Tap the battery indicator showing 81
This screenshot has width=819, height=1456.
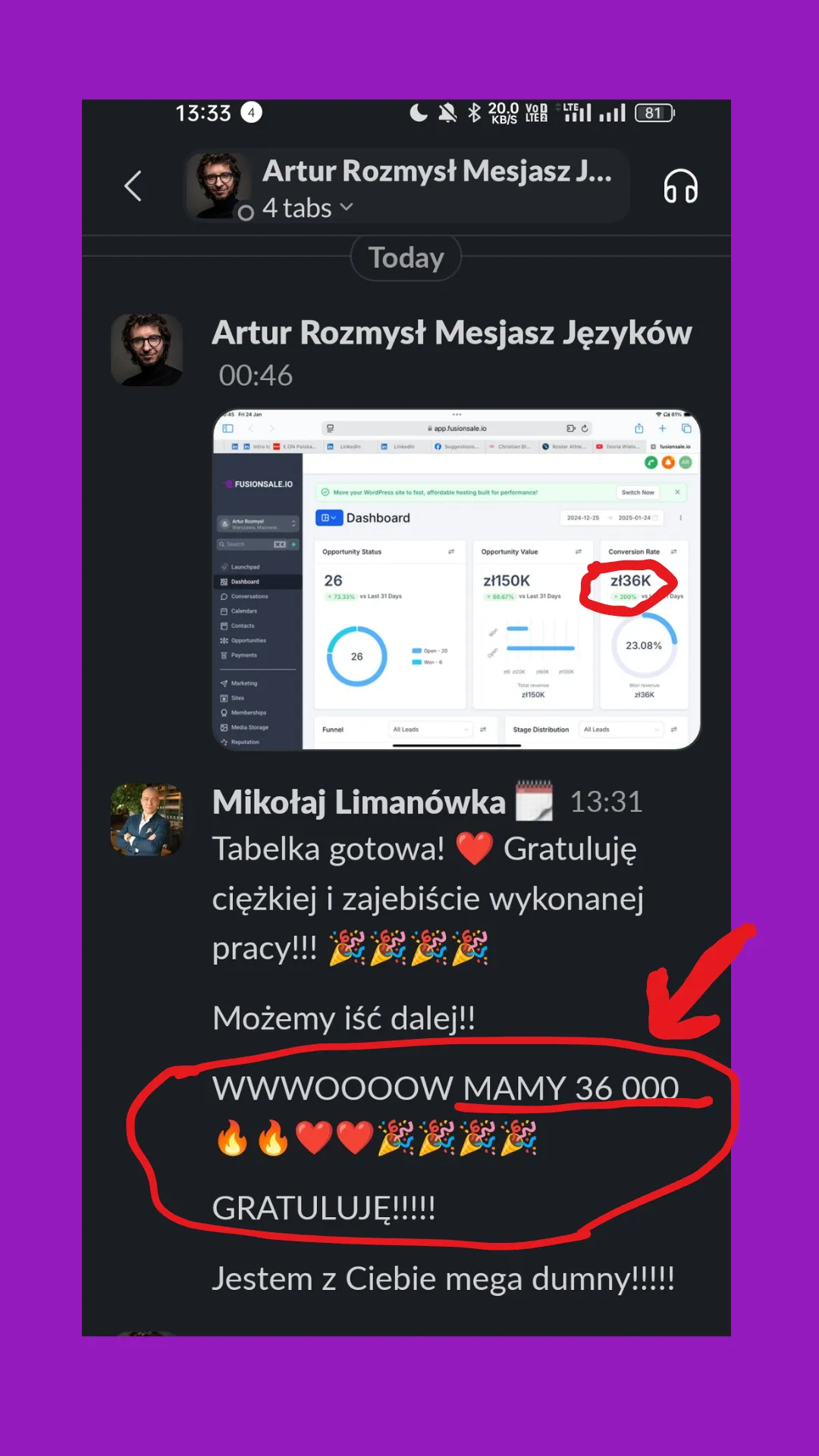(x=654, y=113)
